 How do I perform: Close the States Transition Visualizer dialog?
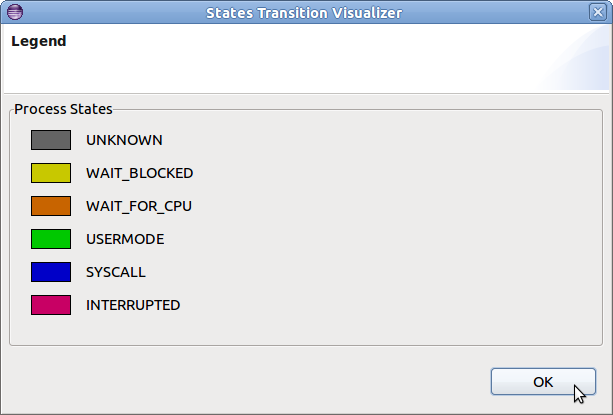(x=597, y=13)
